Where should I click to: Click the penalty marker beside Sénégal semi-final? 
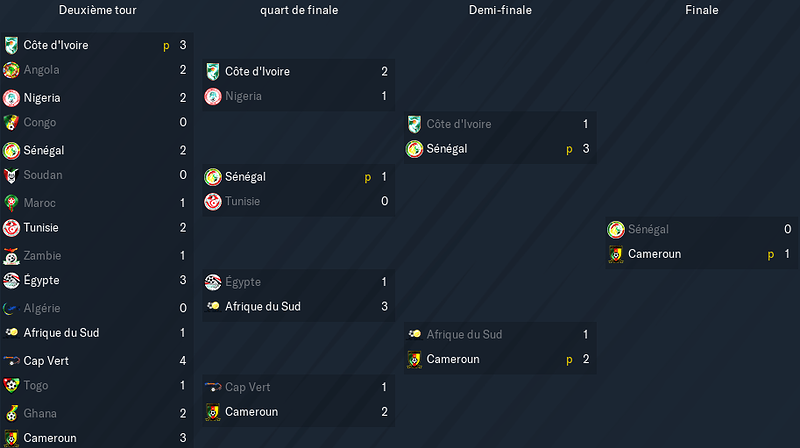coord(569,150)
